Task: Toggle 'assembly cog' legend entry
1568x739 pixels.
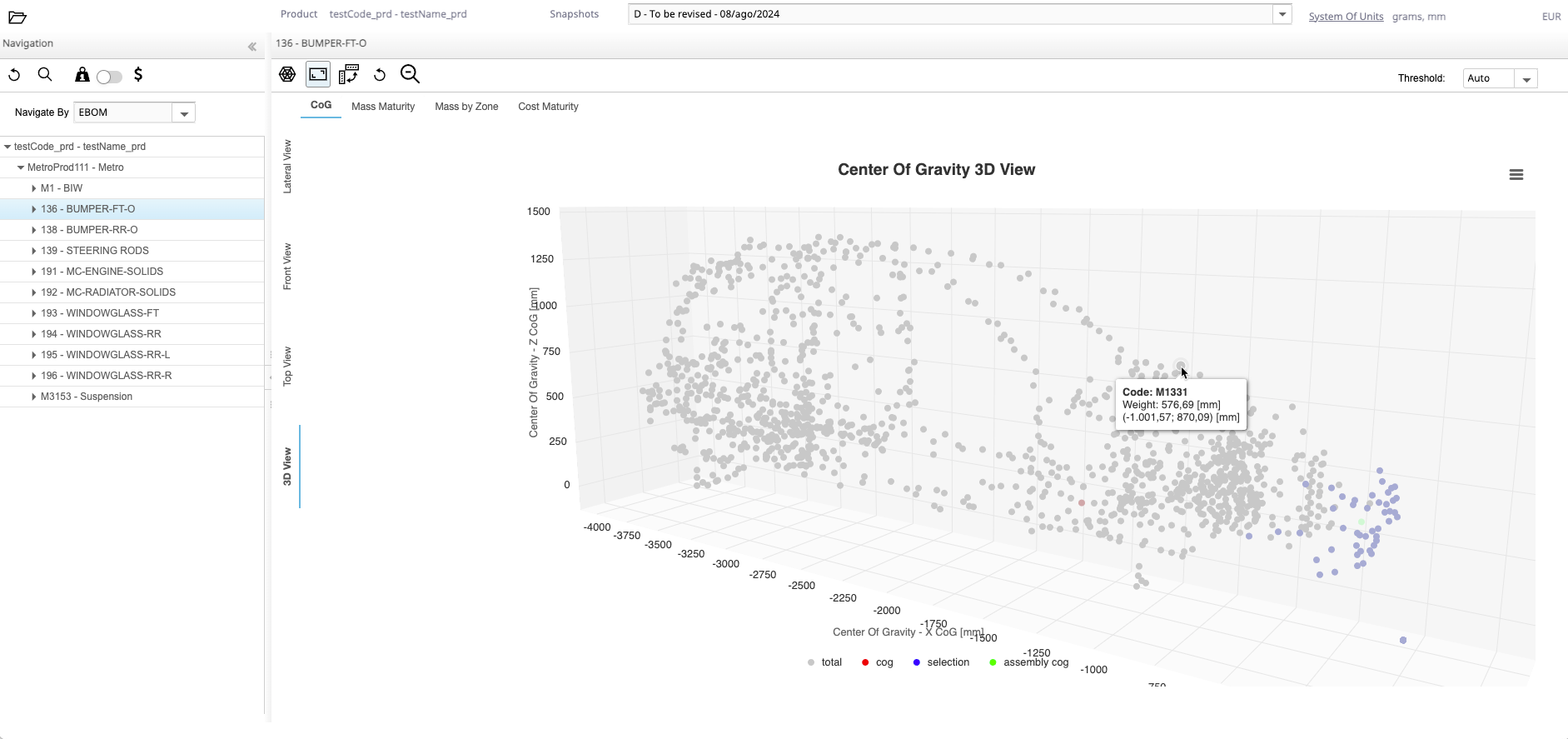Action: [1028, 662]
